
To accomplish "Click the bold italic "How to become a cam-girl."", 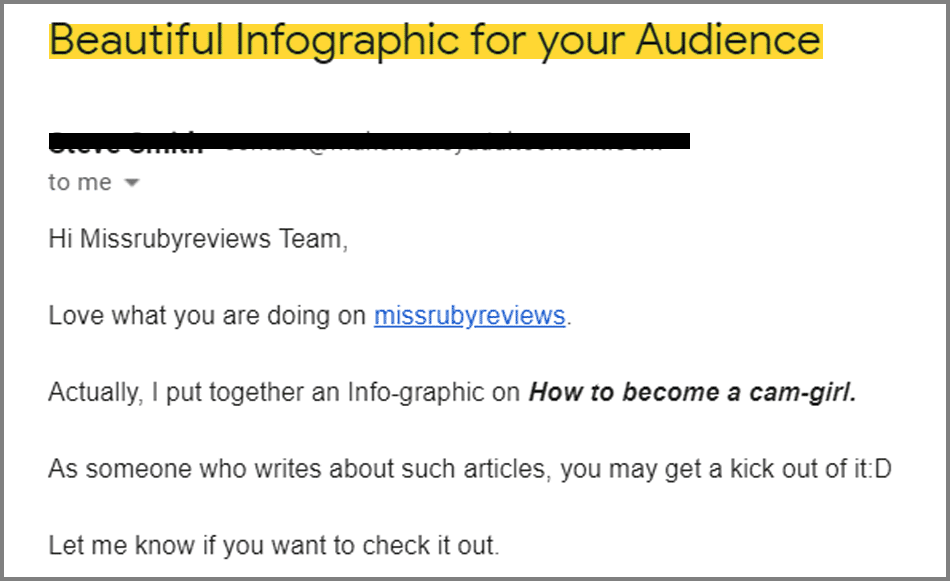I will (x=693, y=393).
